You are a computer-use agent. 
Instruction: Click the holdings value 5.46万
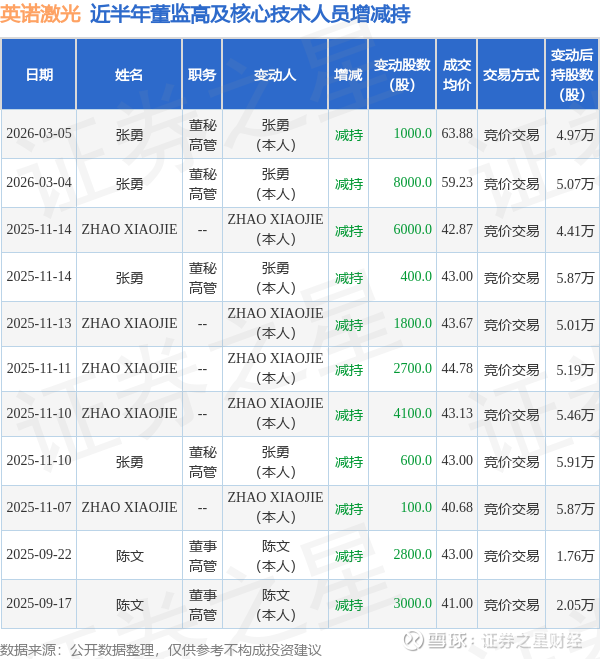coord(575,415)
